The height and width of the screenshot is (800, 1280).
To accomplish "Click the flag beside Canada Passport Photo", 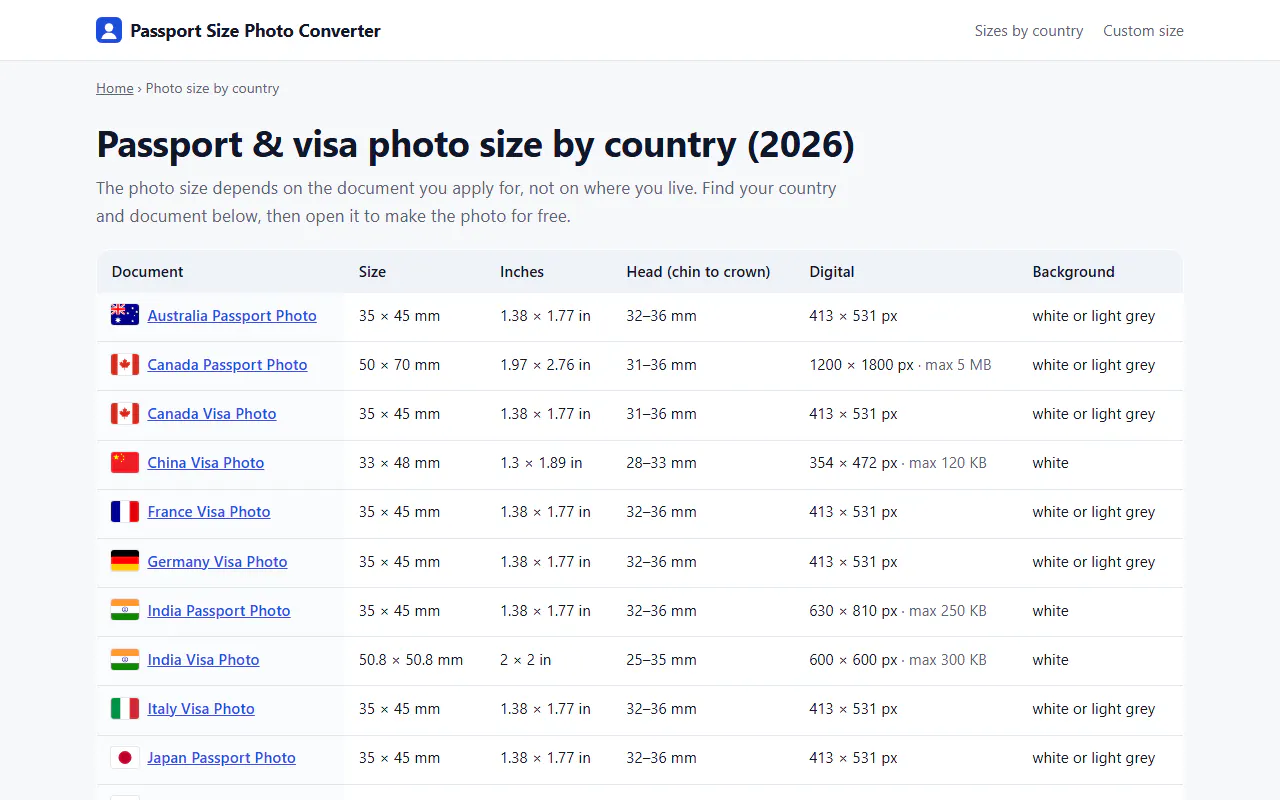I will pos(125,364).
